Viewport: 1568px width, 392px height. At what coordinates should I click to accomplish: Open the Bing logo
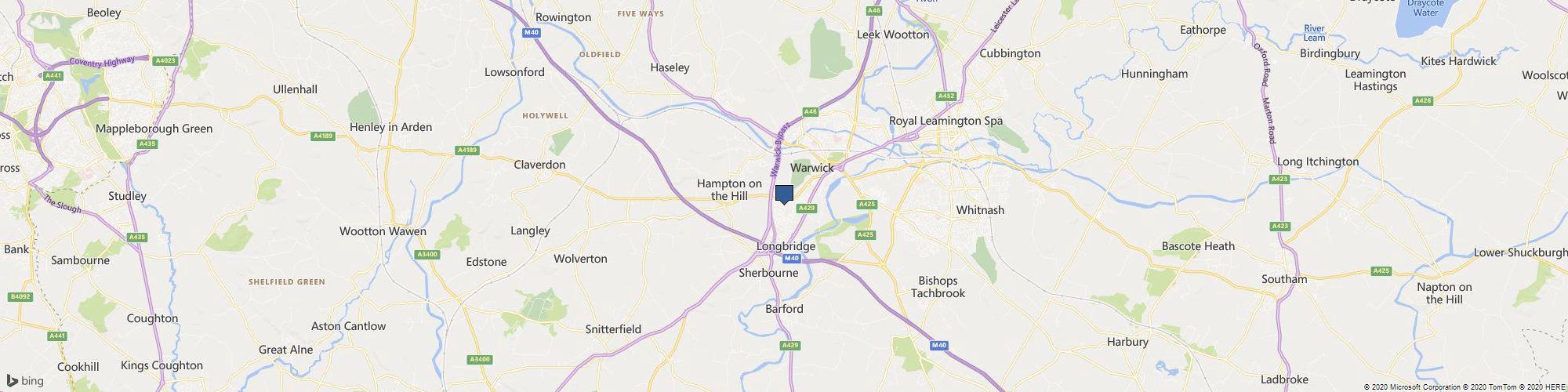[x=25, y=381]
